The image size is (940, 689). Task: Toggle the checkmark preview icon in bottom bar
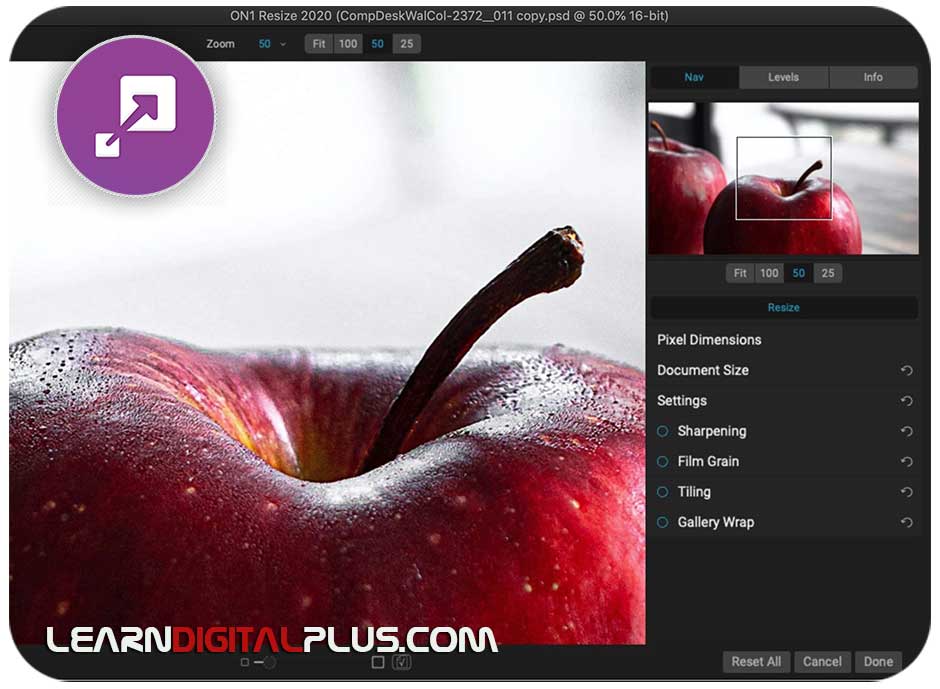[x=402, y=662]
